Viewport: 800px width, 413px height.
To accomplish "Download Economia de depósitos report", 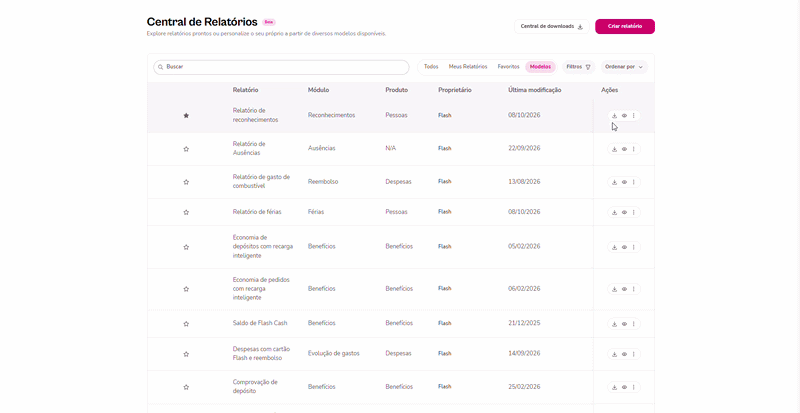I will click(x=614, y=247).
